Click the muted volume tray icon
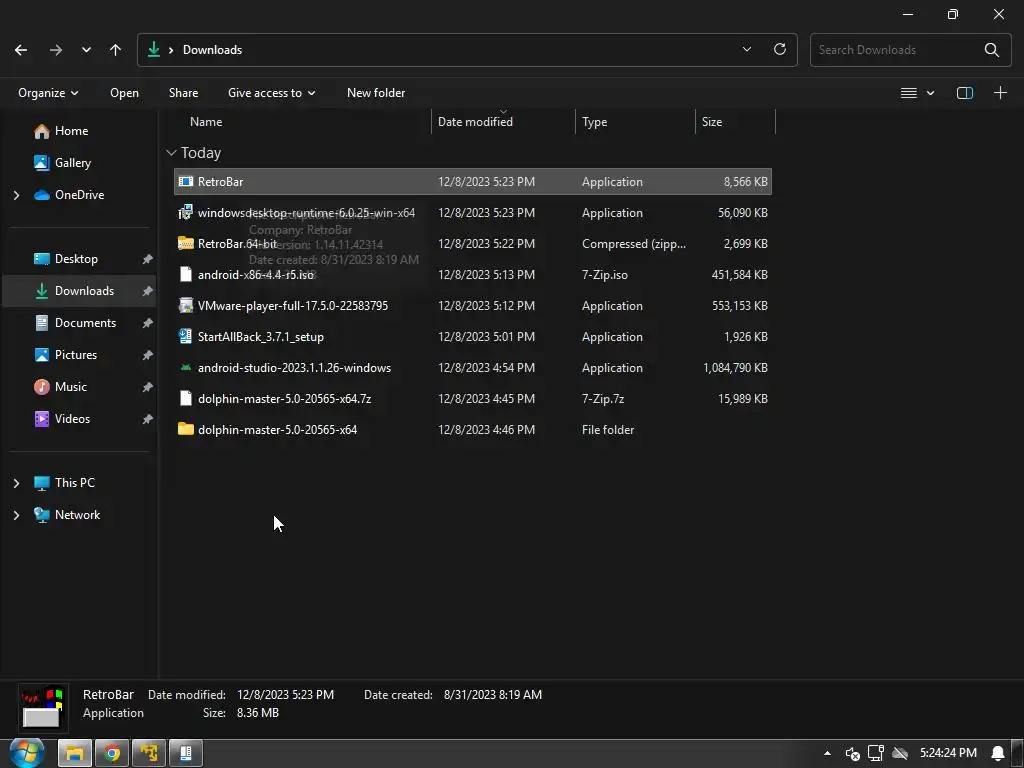 [x=852, y=753]
